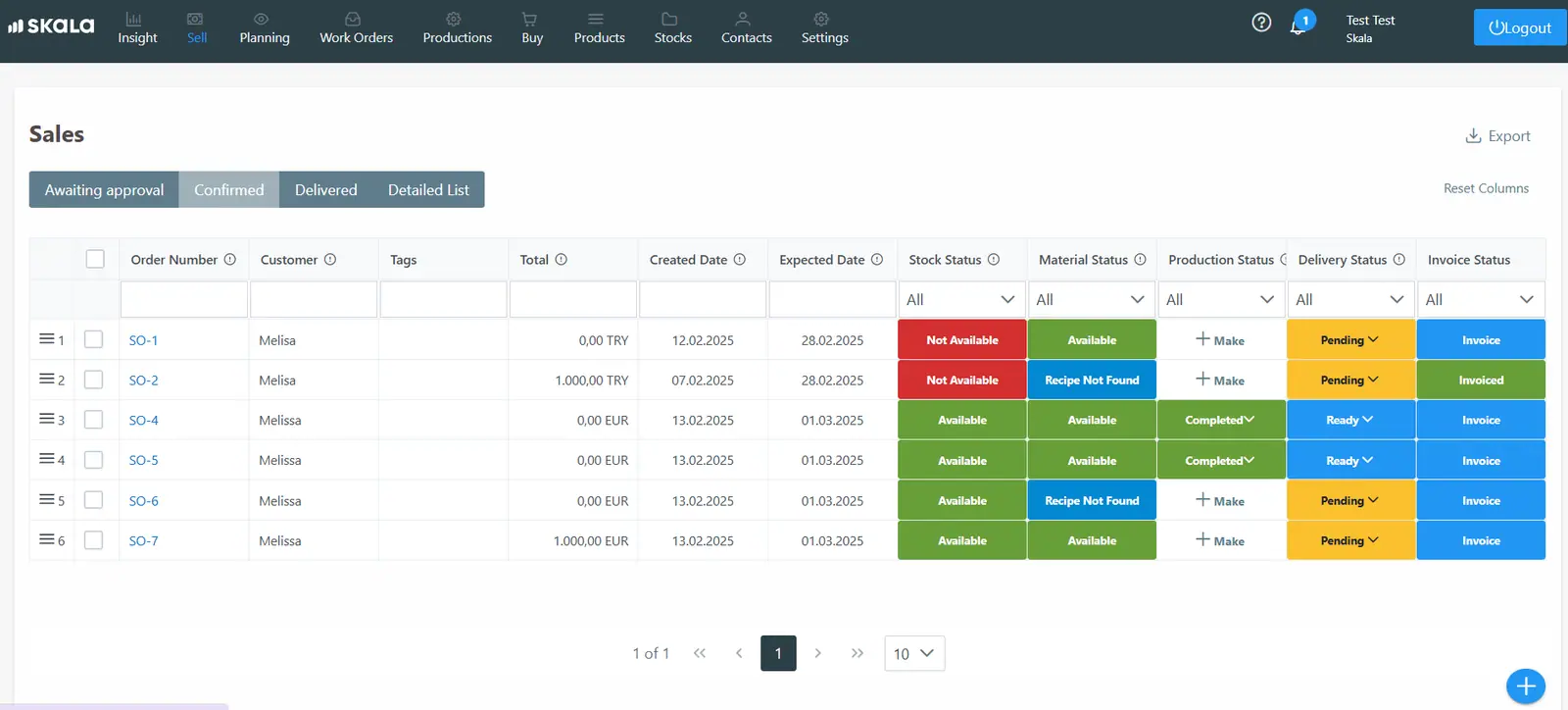
Task: Click the Order Number filter input field
Action: tap(184, 299)
